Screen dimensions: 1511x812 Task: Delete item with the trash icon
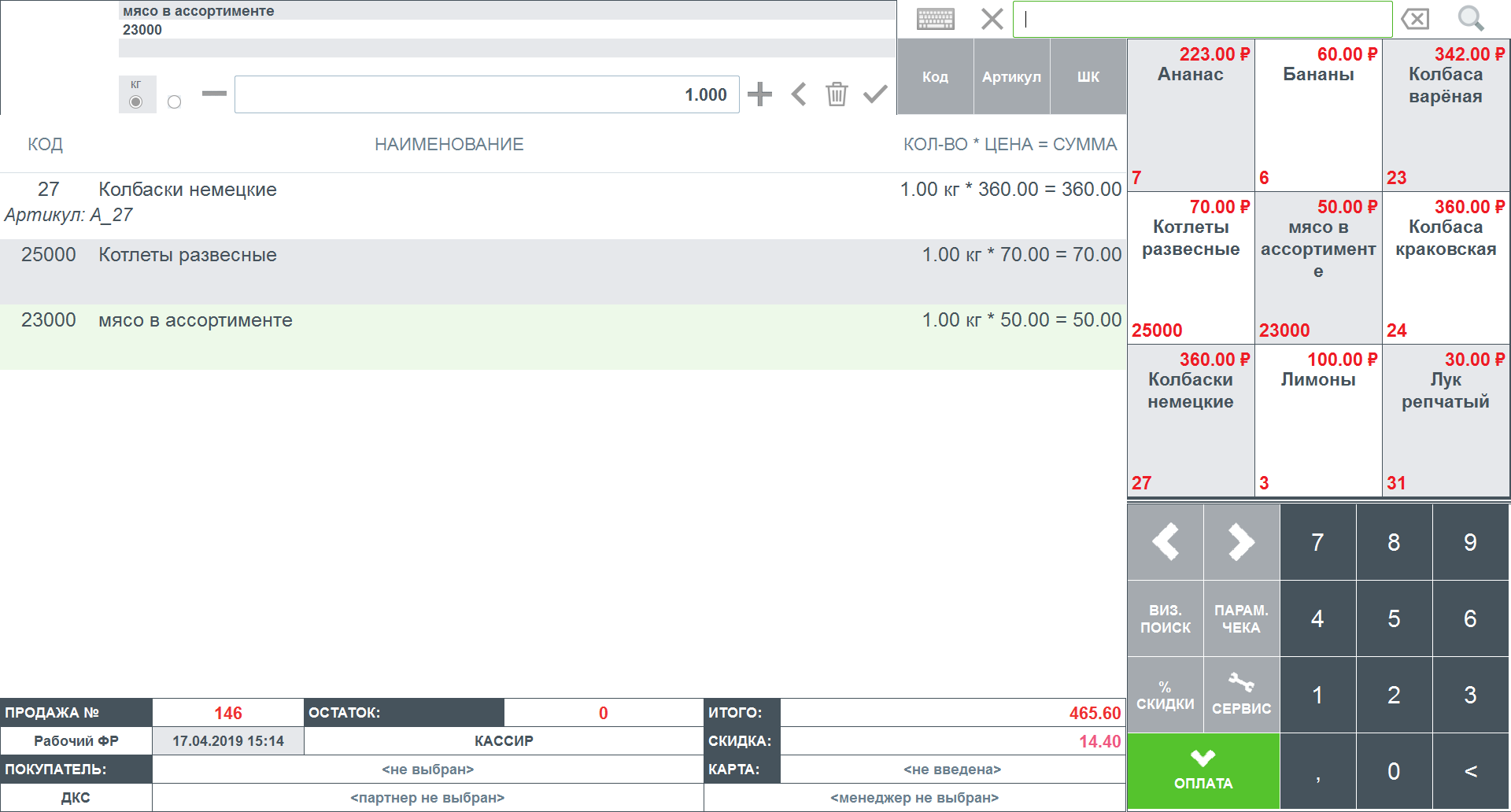point(837,94)
